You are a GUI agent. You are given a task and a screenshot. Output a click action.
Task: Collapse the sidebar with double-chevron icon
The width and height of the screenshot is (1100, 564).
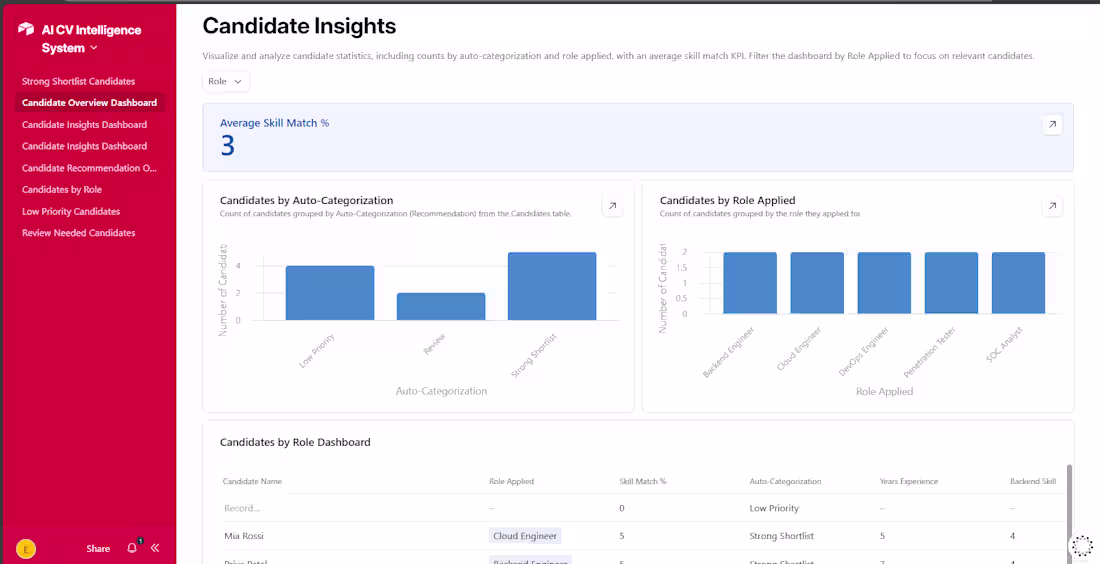(x=155, y=548)
